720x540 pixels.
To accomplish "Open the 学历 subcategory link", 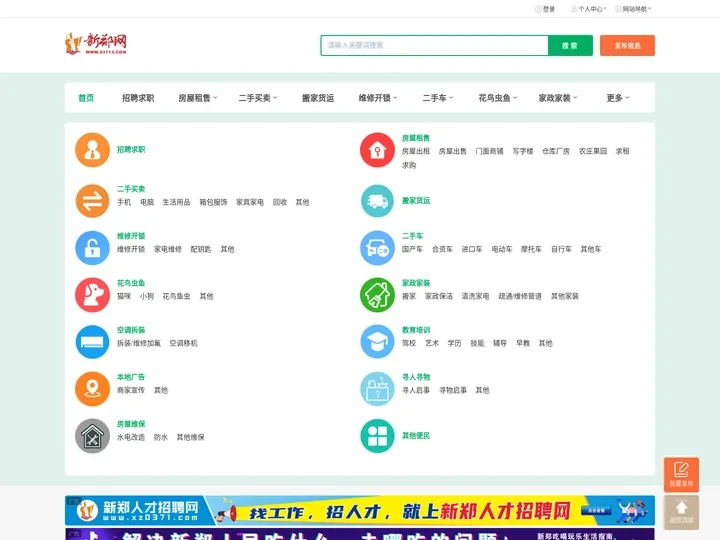I will pyautogui.click(x=455, y=343).
